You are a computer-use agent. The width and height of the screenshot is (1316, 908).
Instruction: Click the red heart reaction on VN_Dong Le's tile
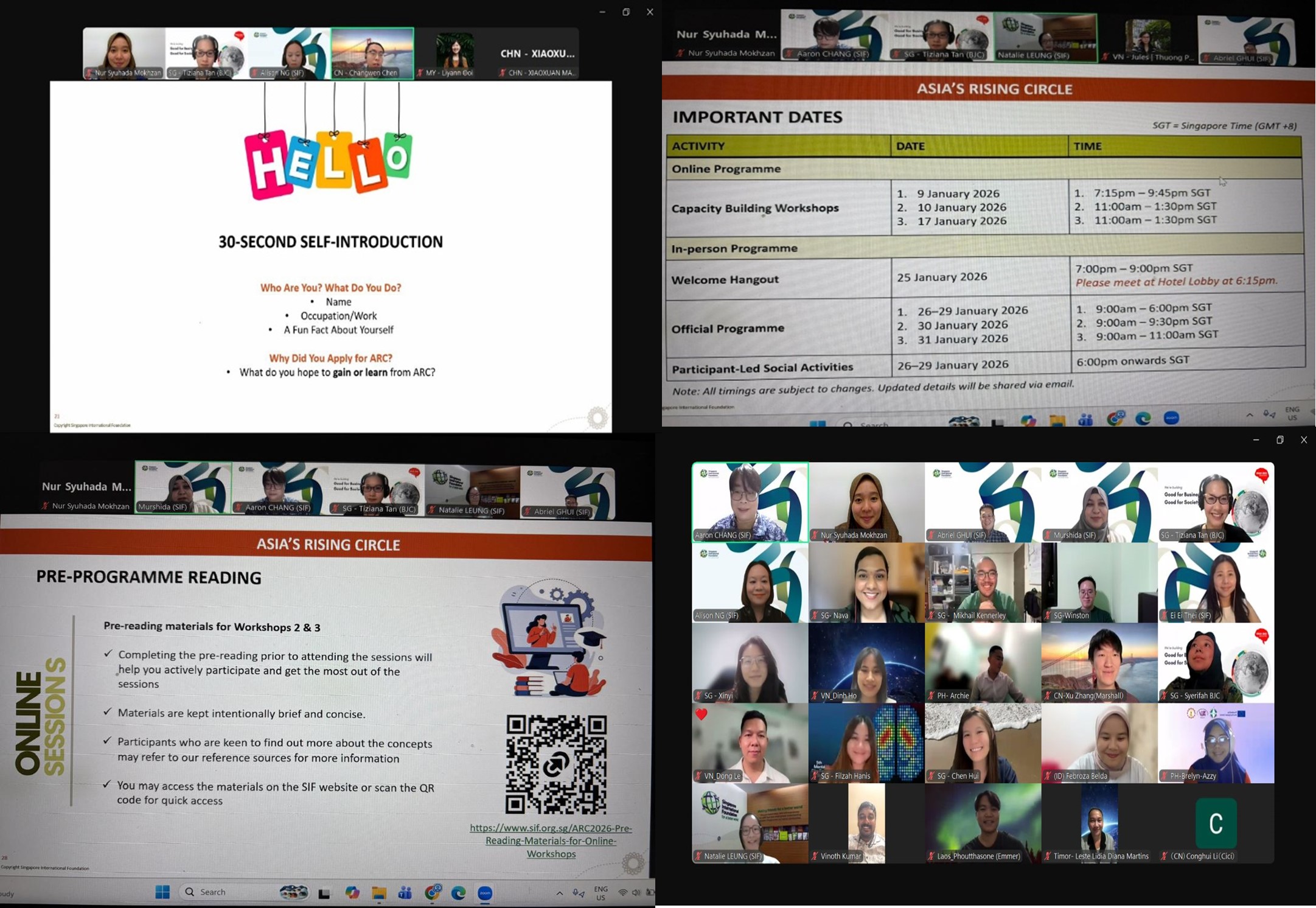[702, 714]
